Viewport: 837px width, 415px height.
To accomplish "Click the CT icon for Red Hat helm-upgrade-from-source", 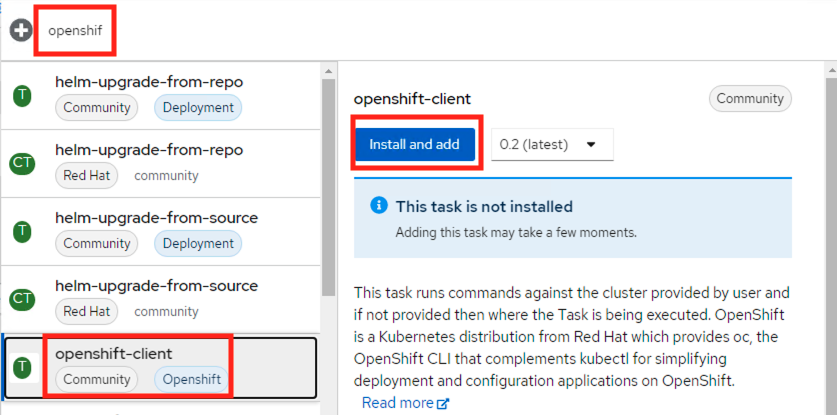I will click(22, 298).
